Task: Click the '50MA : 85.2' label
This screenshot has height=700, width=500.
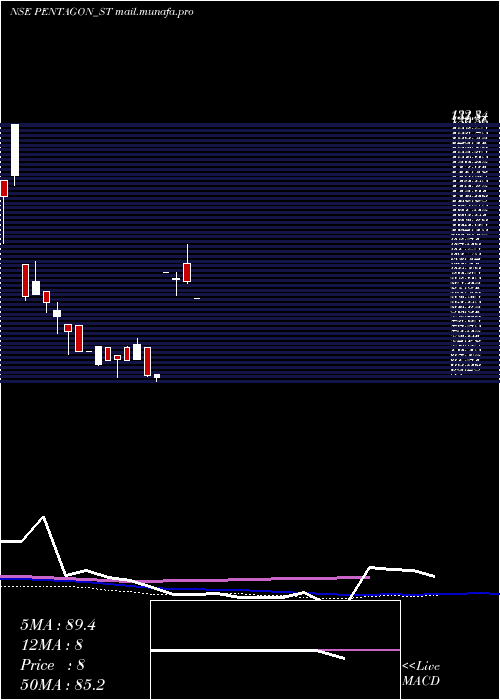Action: click(x=62, y=685)
